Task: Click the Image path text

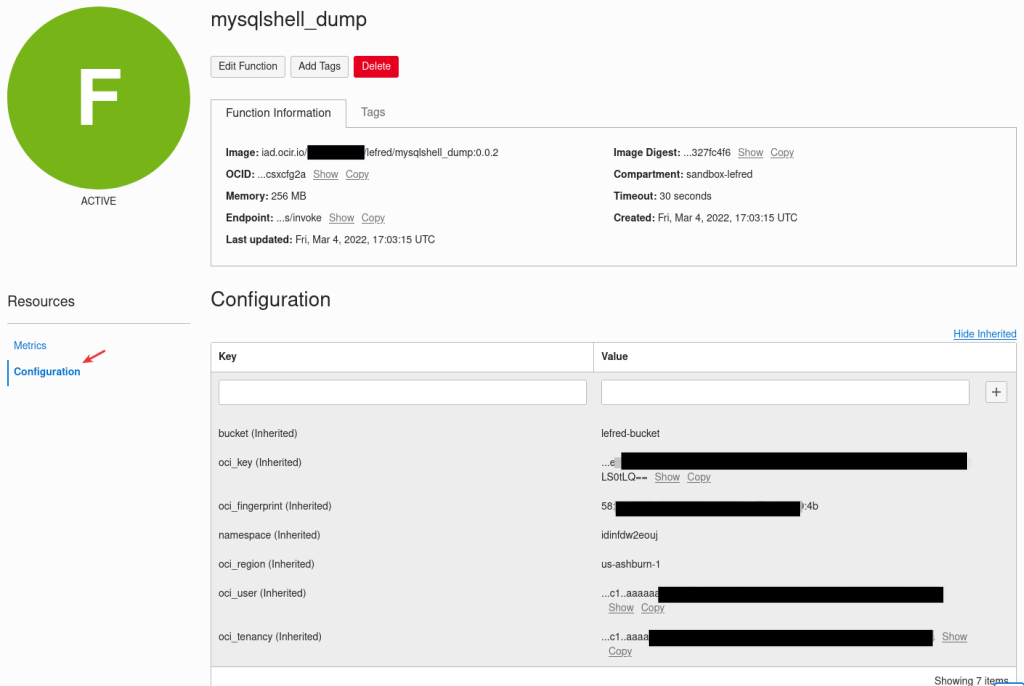Action: [362, 153]
